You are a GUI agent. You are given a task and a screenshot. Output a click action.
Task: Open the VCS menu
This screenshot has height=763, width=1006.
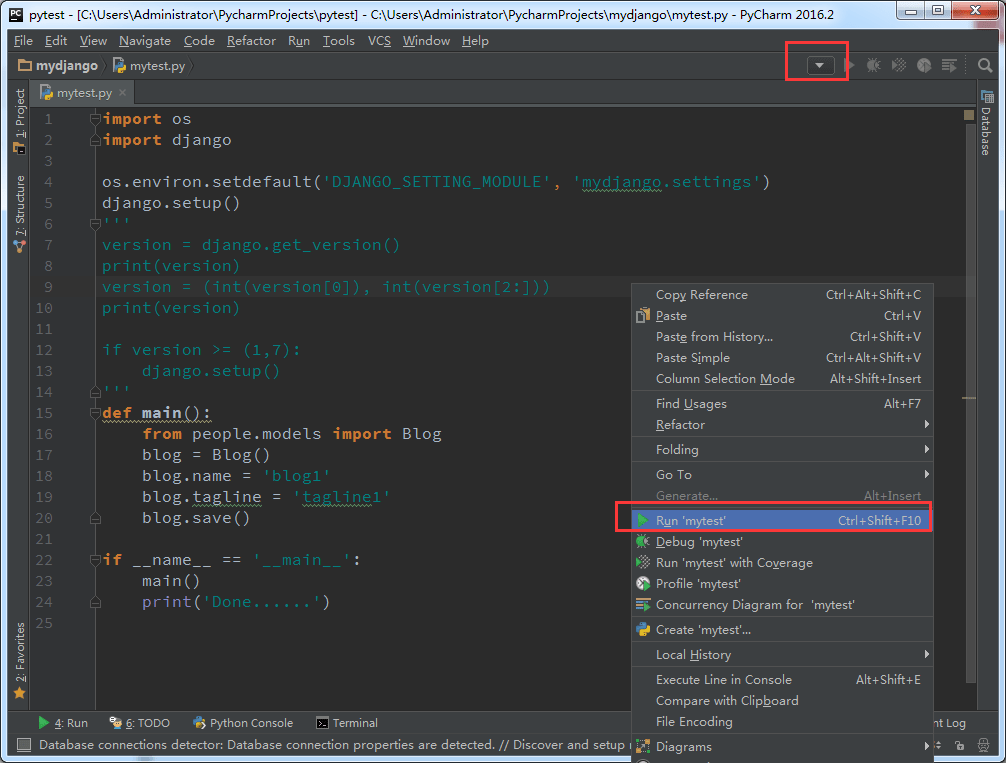[x=379, y=40]
